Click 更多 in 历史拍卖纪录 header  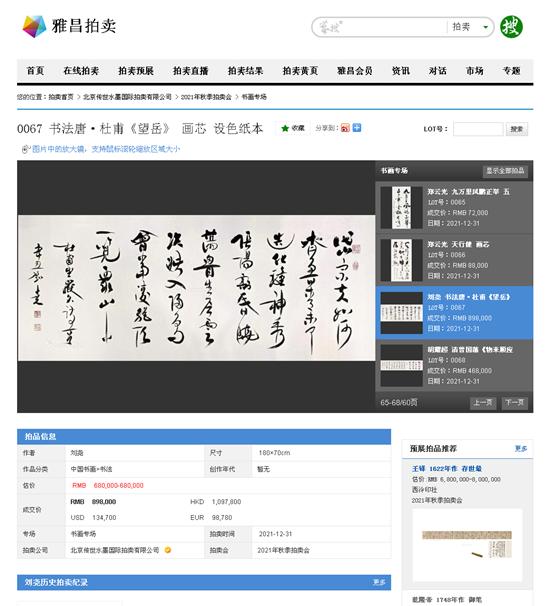pos(379,582)
